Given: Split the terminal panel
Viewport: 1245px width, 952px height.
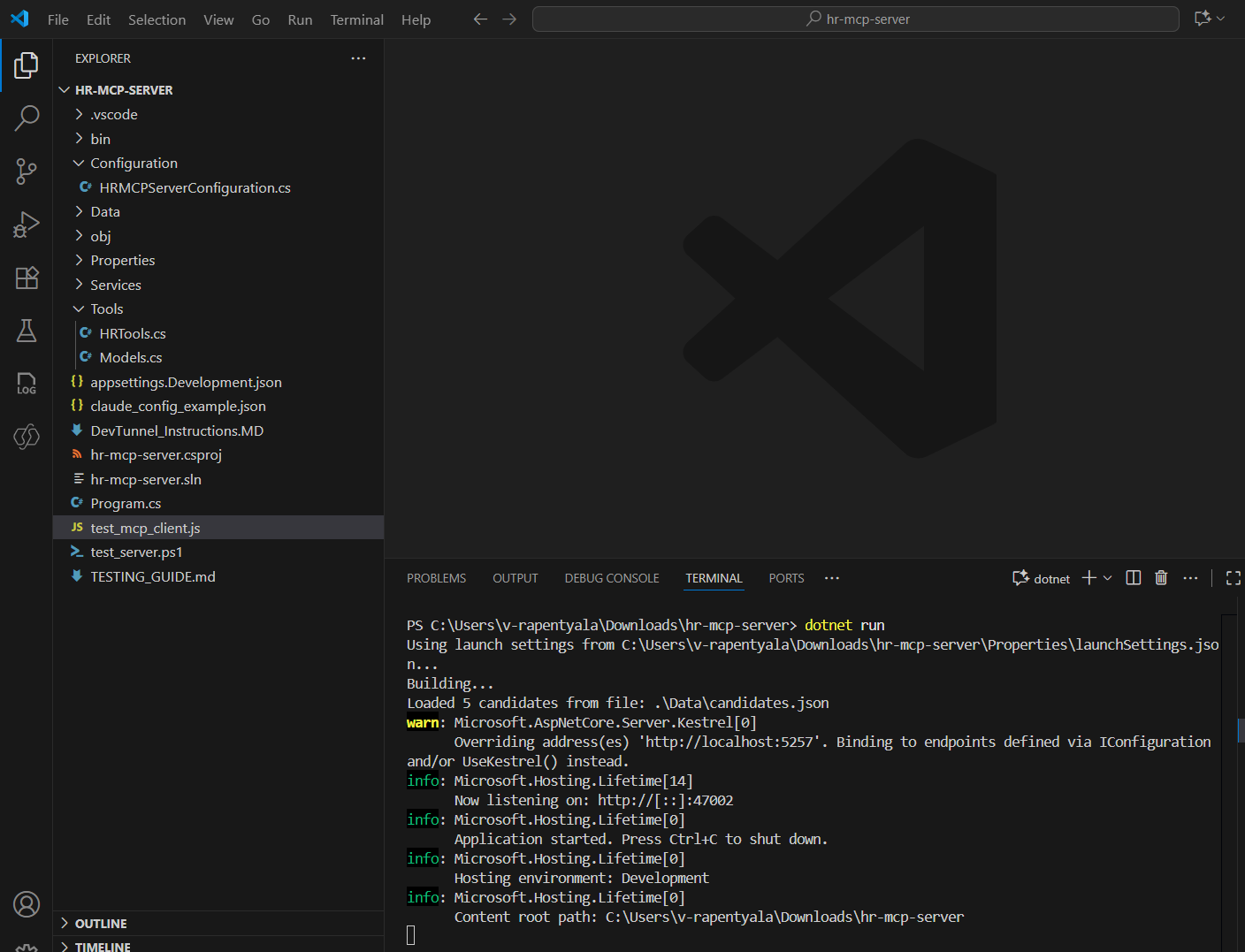Looking at the screenshot, I should point(1133,578).
